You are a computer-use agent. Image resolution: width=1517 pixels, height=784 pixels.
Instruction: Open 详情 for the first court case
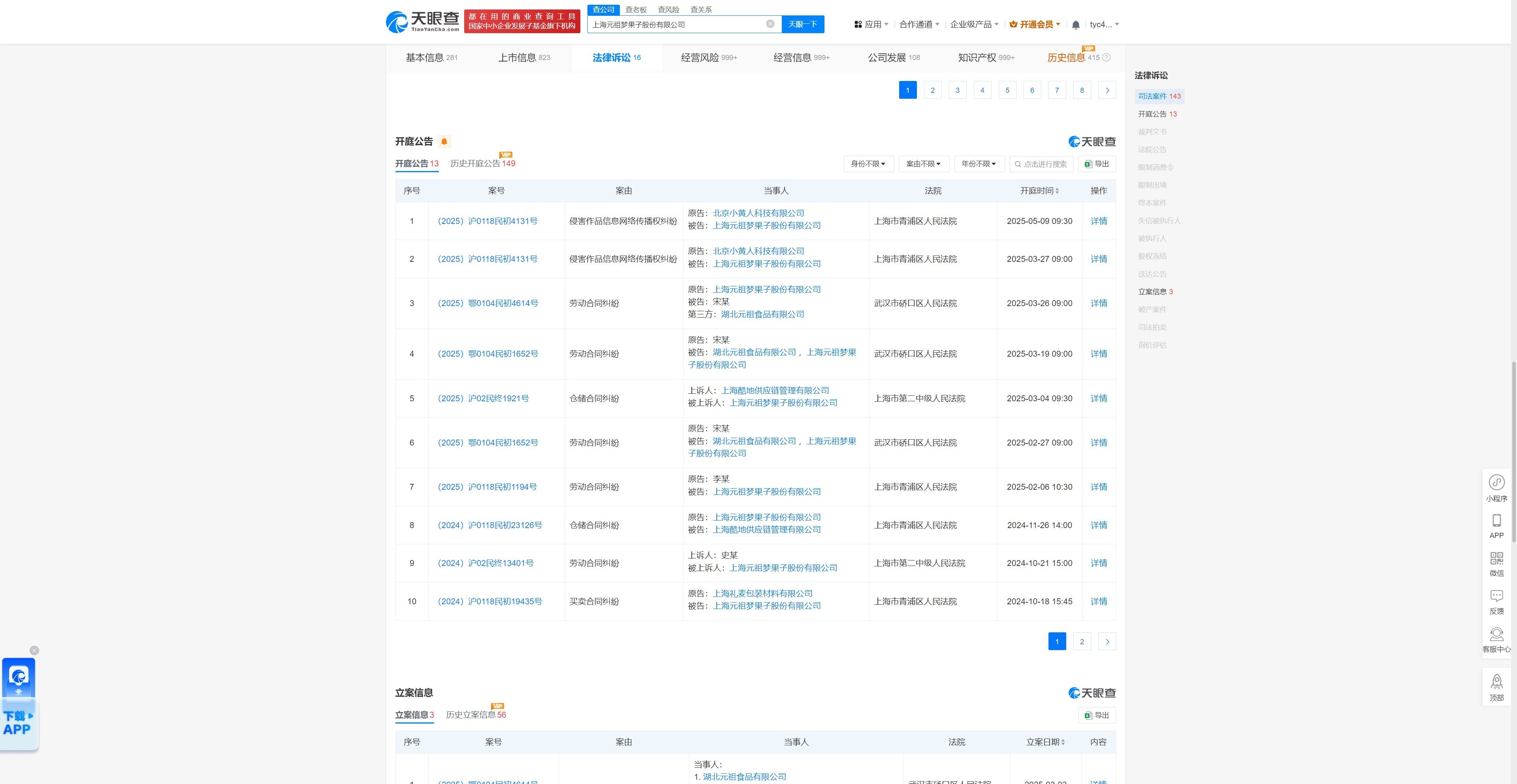tap(1098, 221)
